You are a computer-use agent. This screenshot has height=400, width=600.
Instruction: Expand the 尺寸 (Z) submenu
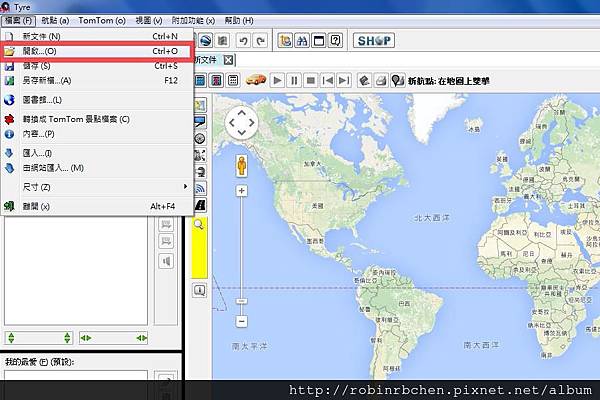[97, 187]
